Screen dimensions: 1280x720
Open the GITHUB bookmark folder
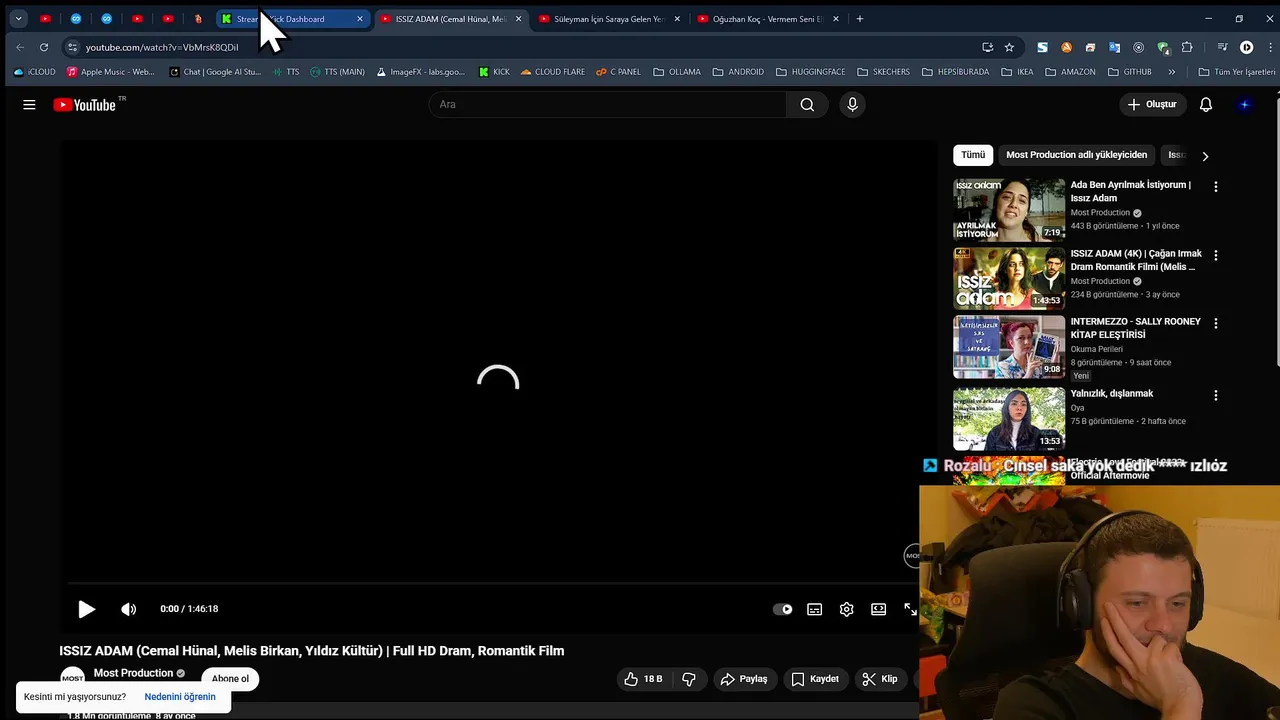pyautogui.click(x=1129, y=72)
